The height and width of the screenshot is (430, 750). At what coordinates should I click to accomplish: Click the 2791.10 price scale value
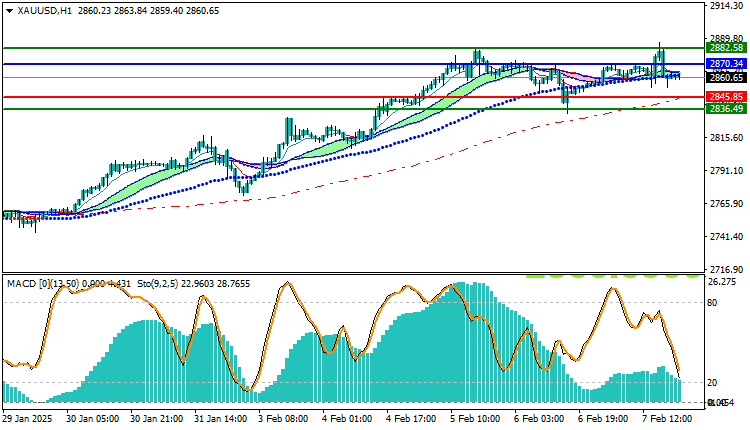727,170
